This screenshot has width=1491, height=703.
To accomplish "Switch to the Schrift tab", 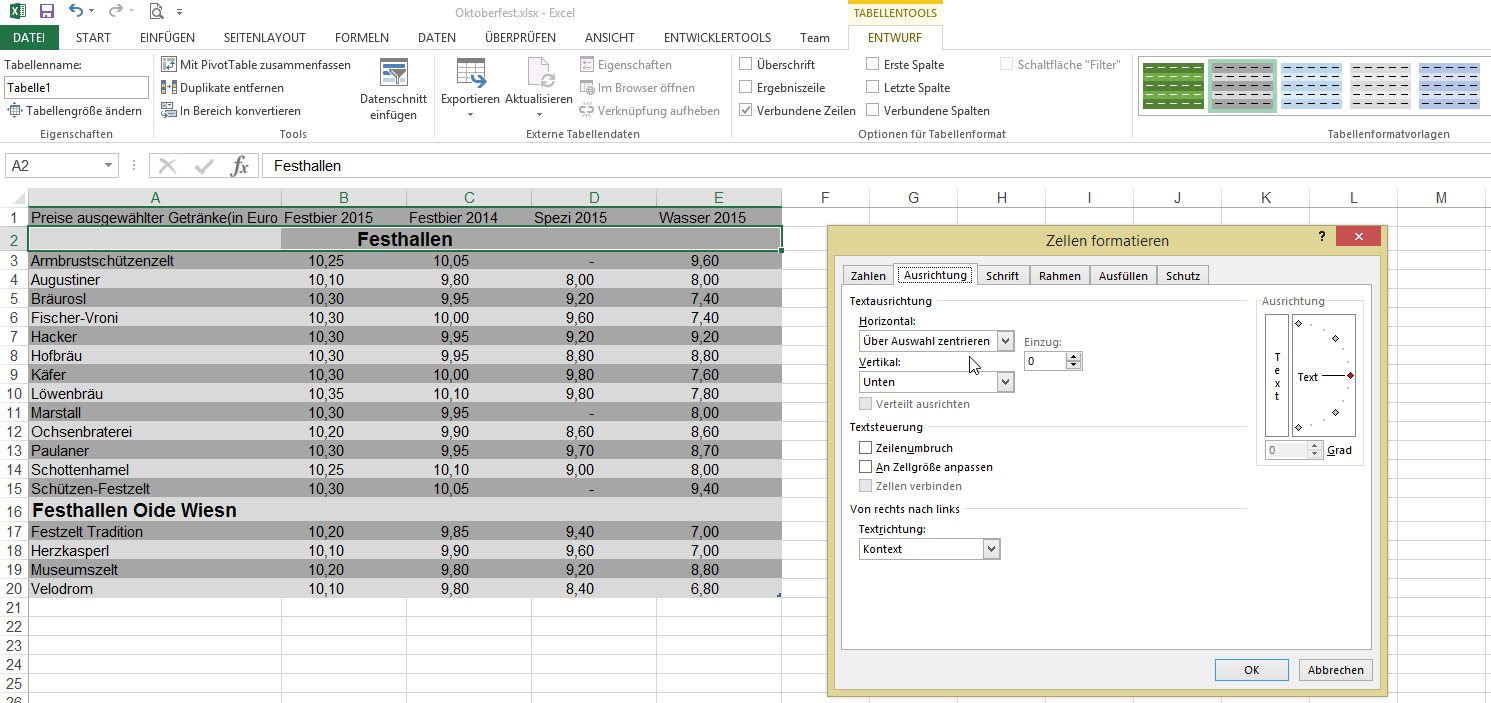I will point(1002,276).
